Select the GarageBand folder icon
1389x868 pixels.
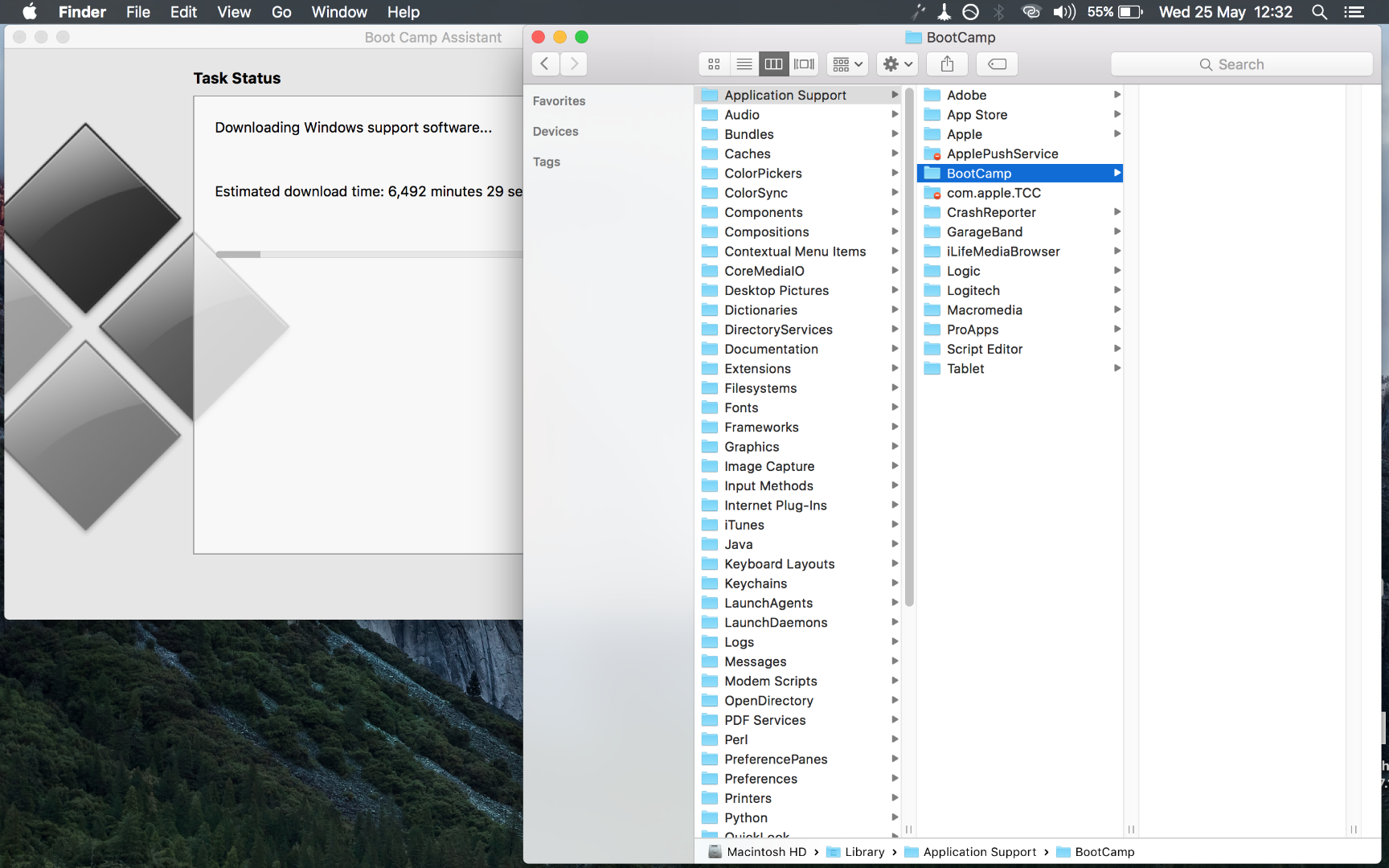coord(932,232)
